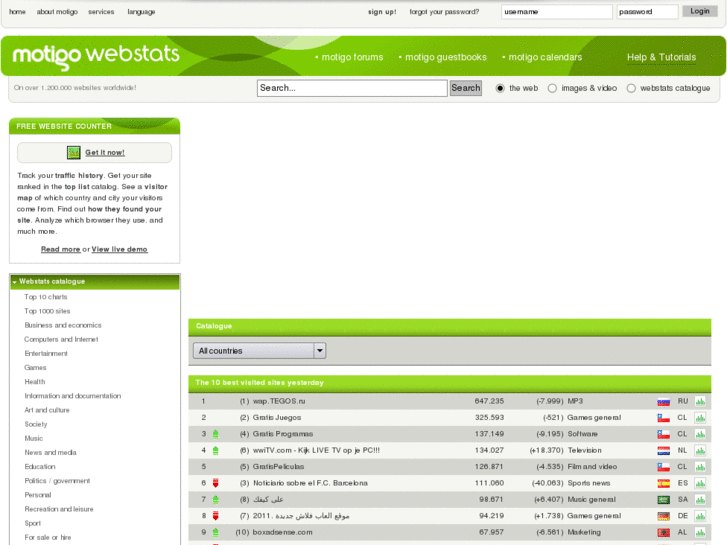Go to motigo calendars
The image size is (727, 545).
[x=545, y=57]
